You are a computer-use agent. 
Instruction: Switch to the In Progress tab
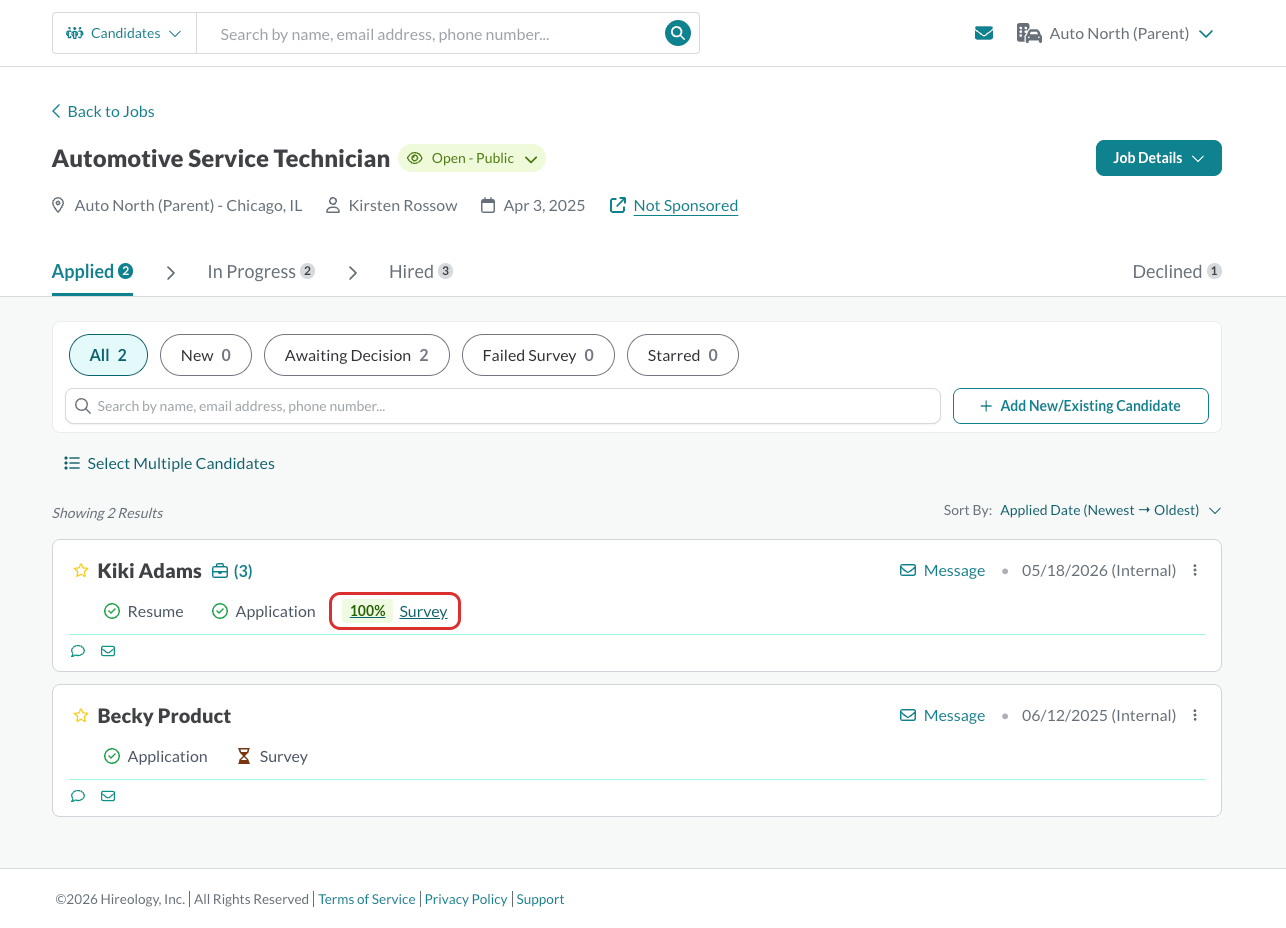[261, 271]
